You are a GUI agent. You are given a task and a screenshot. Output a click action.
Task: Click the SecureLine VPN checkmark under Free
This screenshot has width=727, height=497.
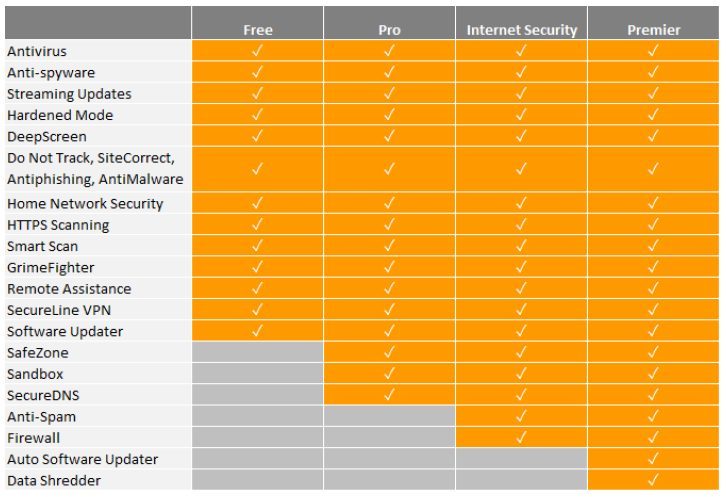pyautogui.click(x=257, y=310)
